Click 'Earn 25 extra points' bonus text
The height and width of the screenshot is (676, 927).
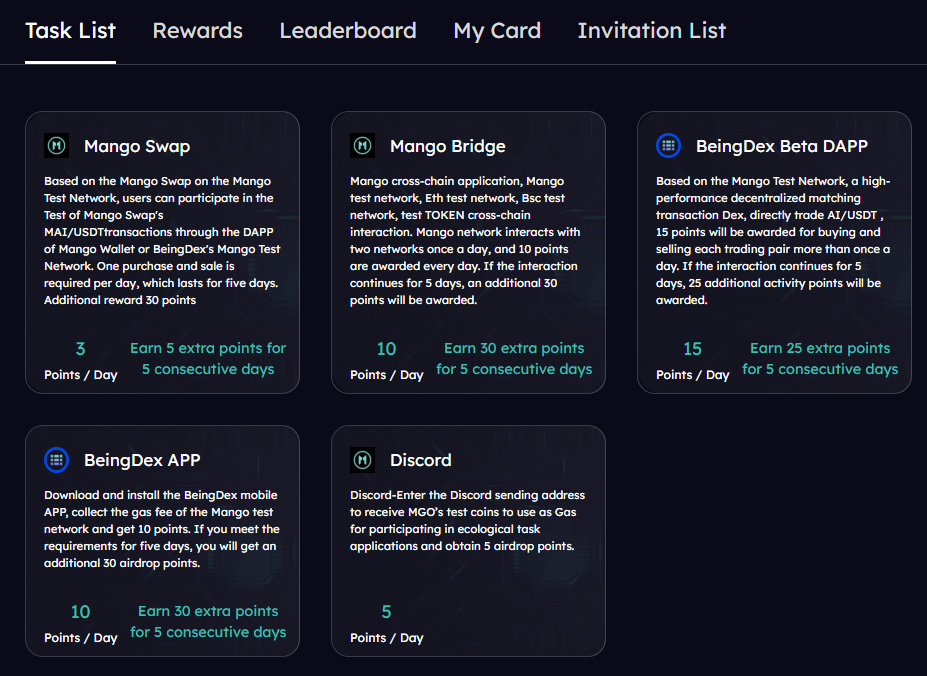click(820, 358)
